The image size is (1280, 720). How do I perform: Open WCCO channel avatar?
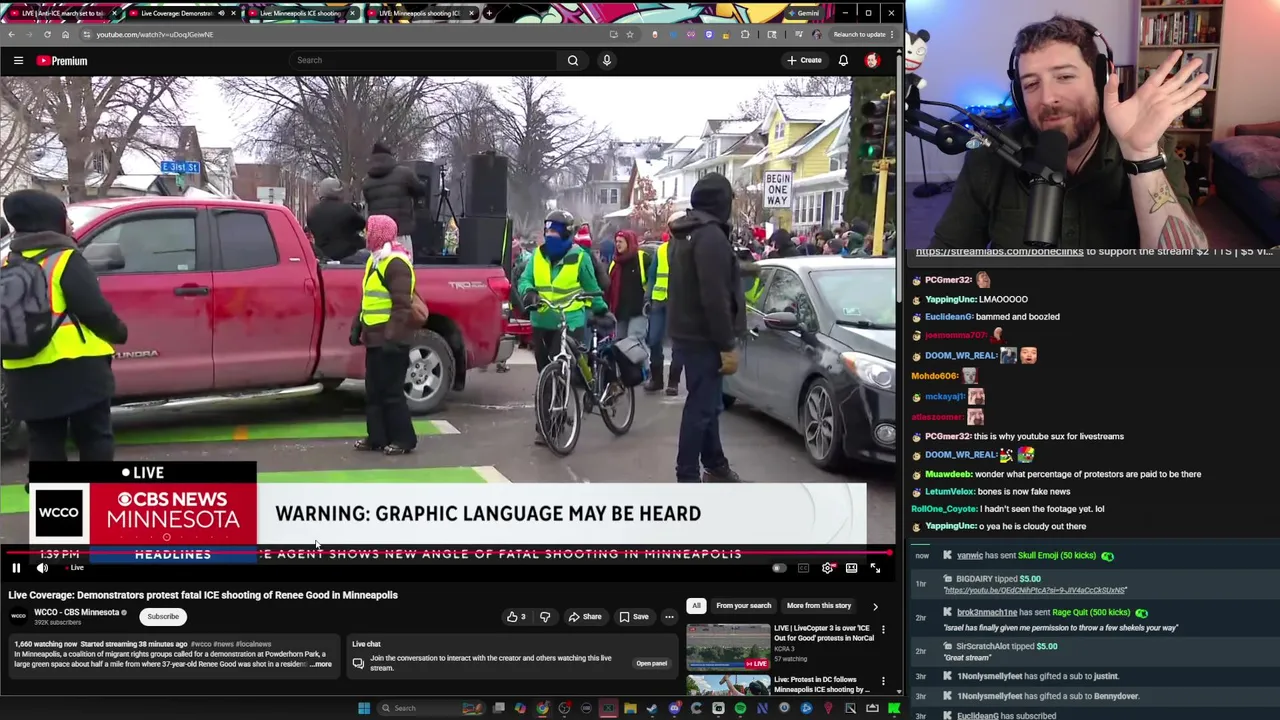point(18,616)
